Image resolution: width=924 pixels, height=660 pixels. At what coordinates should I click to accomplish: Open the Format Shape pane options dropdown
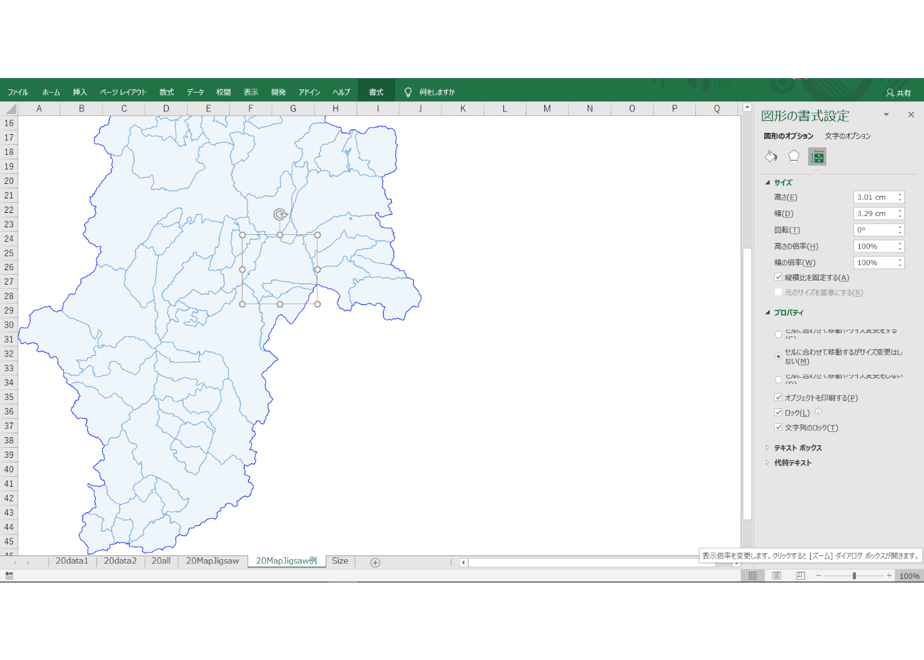pos(886,115)
